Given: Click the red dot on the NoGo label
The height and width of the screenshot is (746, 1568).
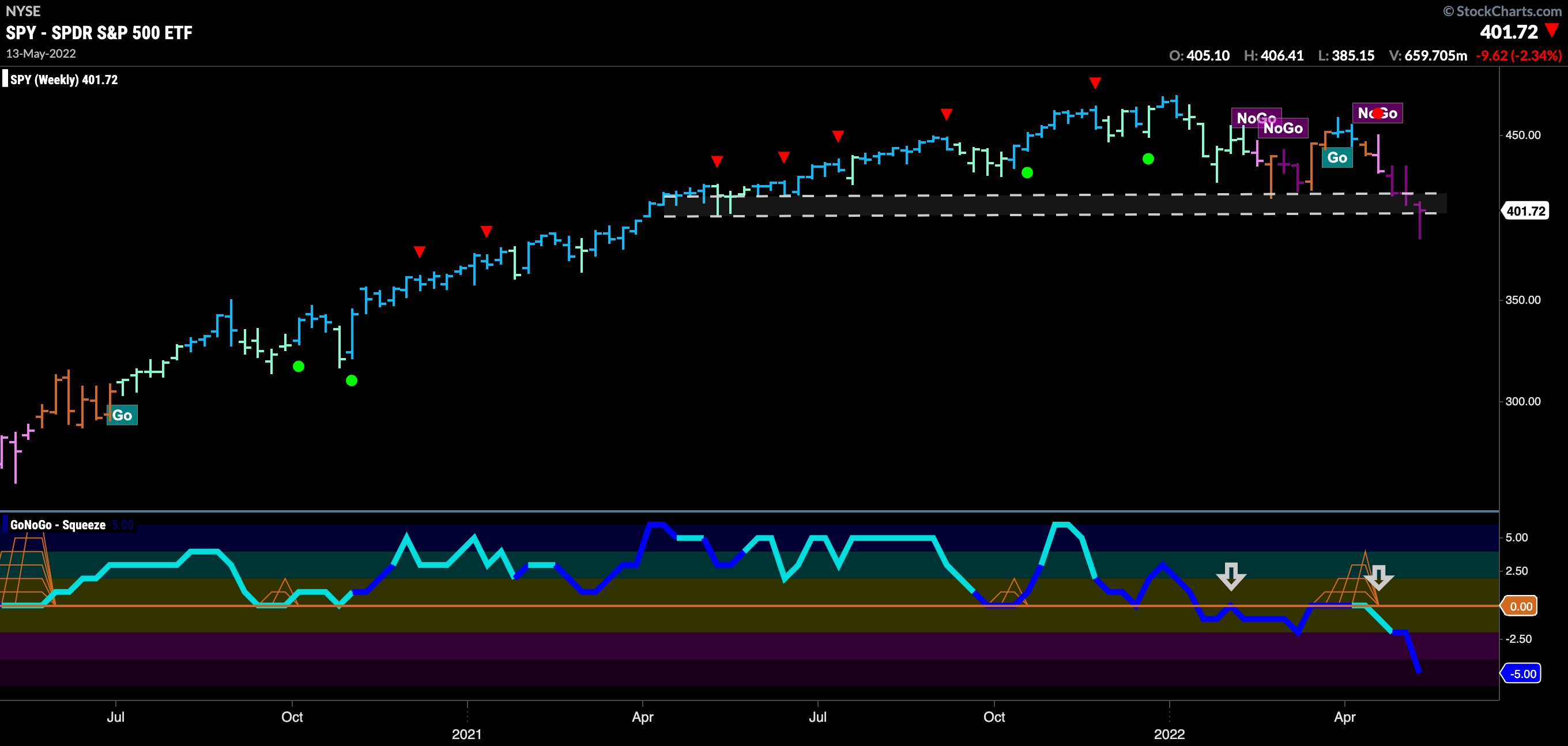Looking at the screenshot, I should (x=1378, y=112).
